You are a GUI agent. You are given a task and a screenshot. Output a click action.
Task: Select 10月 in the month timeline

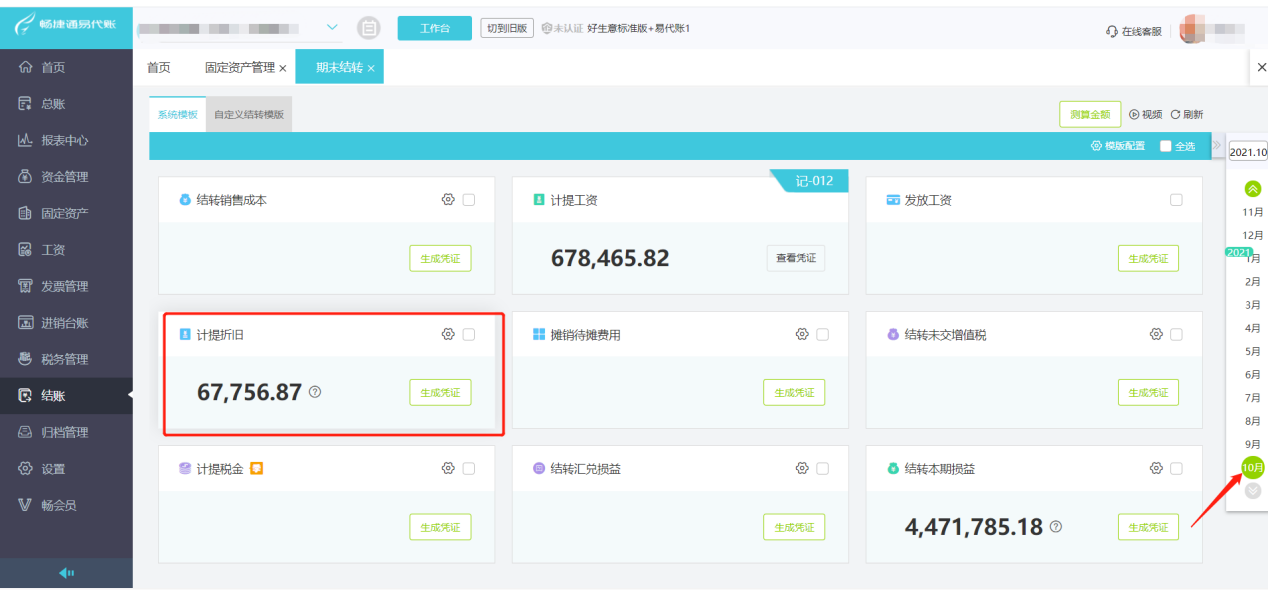click(x=1253, y=467)
